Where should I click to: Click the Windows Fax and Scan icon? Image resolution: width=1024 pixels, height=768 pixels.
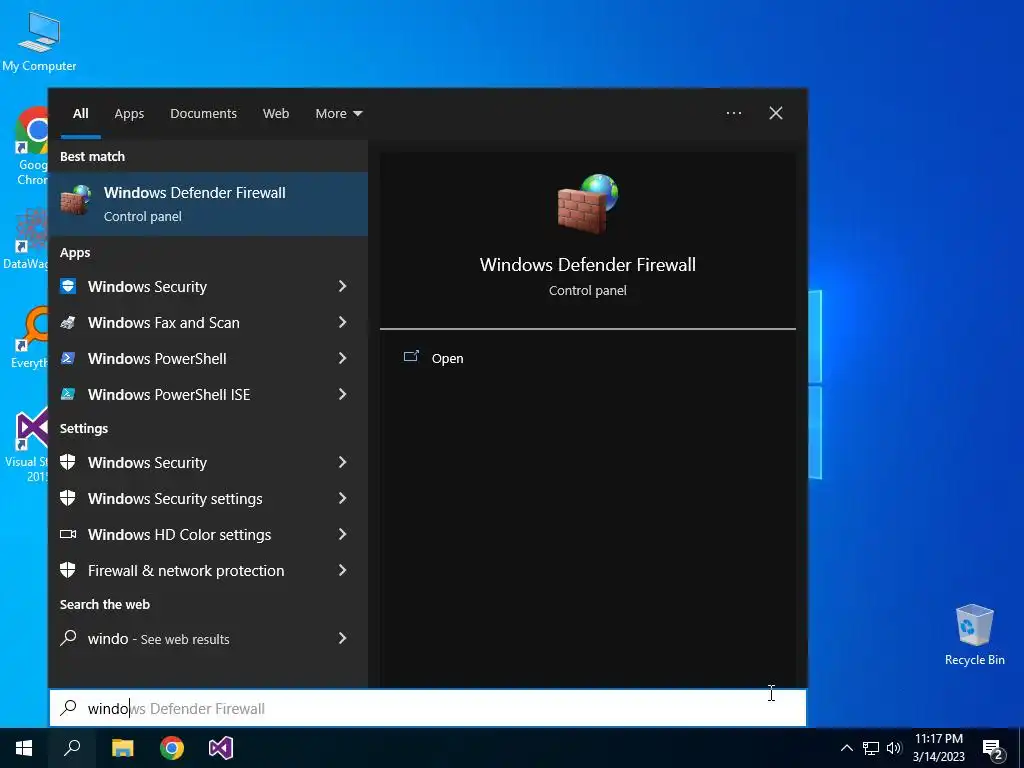68,322
